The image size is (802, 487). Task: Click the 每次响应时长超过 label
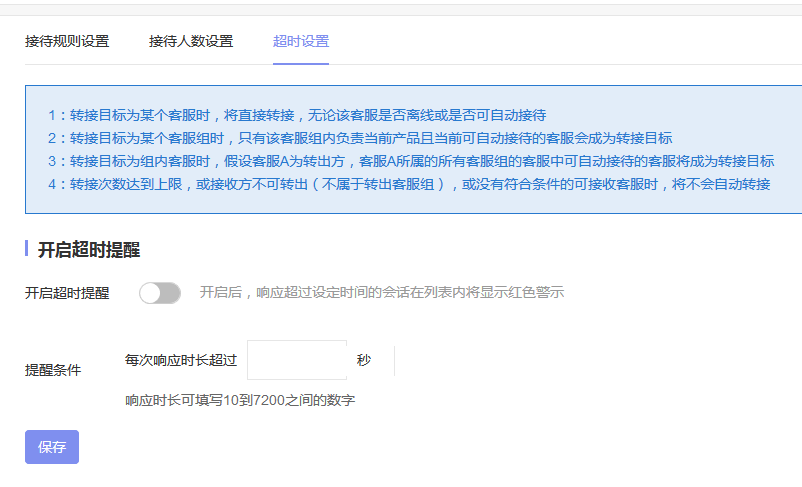tap(181, 360)
